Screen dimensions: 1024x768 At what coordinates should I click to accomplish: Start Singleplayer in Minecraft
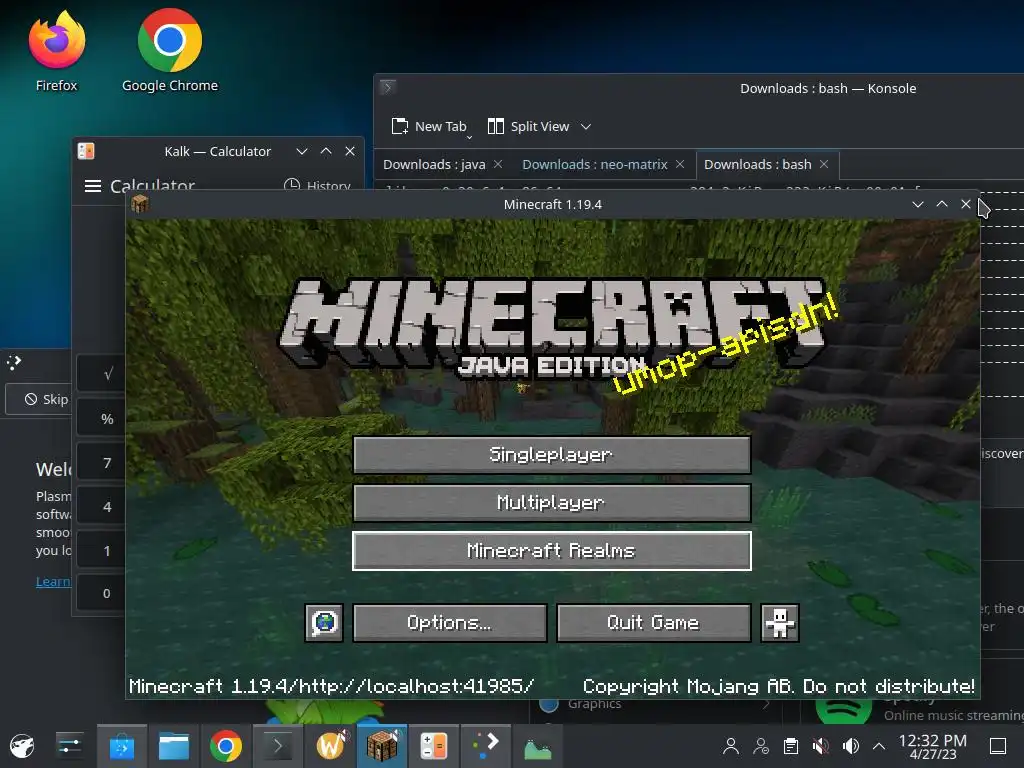552,455
